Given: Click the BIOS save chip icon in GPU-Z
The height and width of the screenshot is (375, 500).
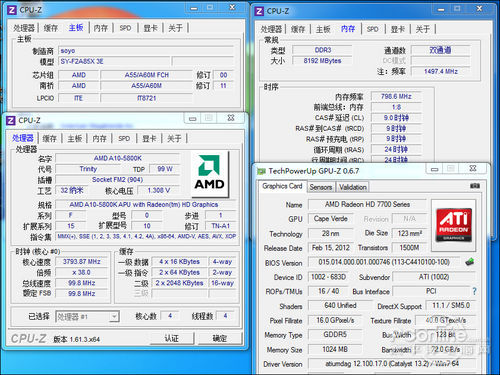Looking at the screenshot, I should pyautogui.click(x=470, y=262).
